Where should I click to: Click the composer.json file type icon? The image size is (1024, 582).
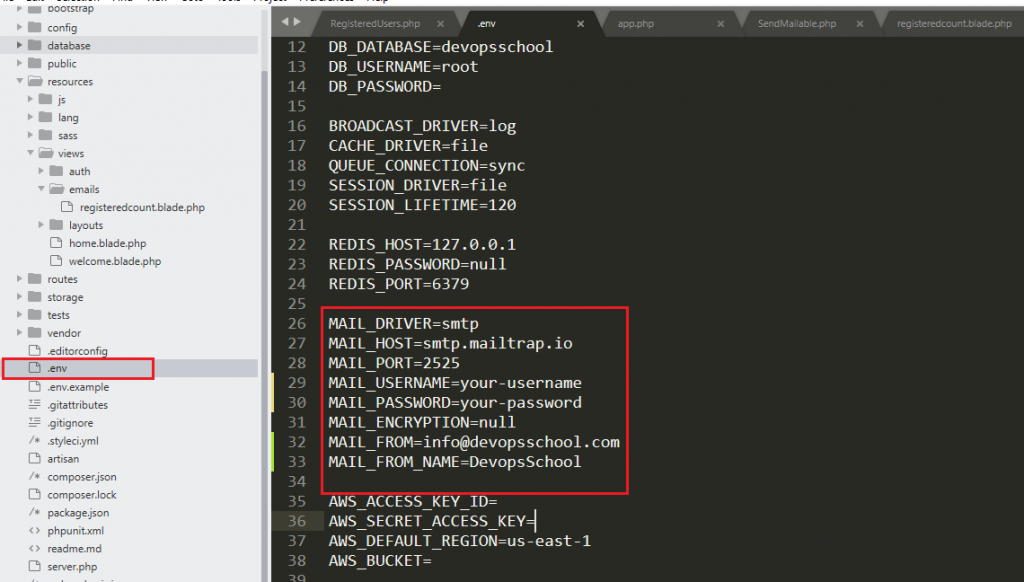(x=35, y=477)
